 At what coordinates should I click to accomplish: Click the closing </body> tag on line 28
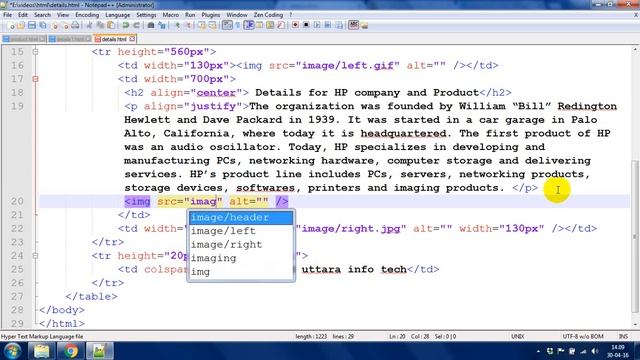click(62, 310)
